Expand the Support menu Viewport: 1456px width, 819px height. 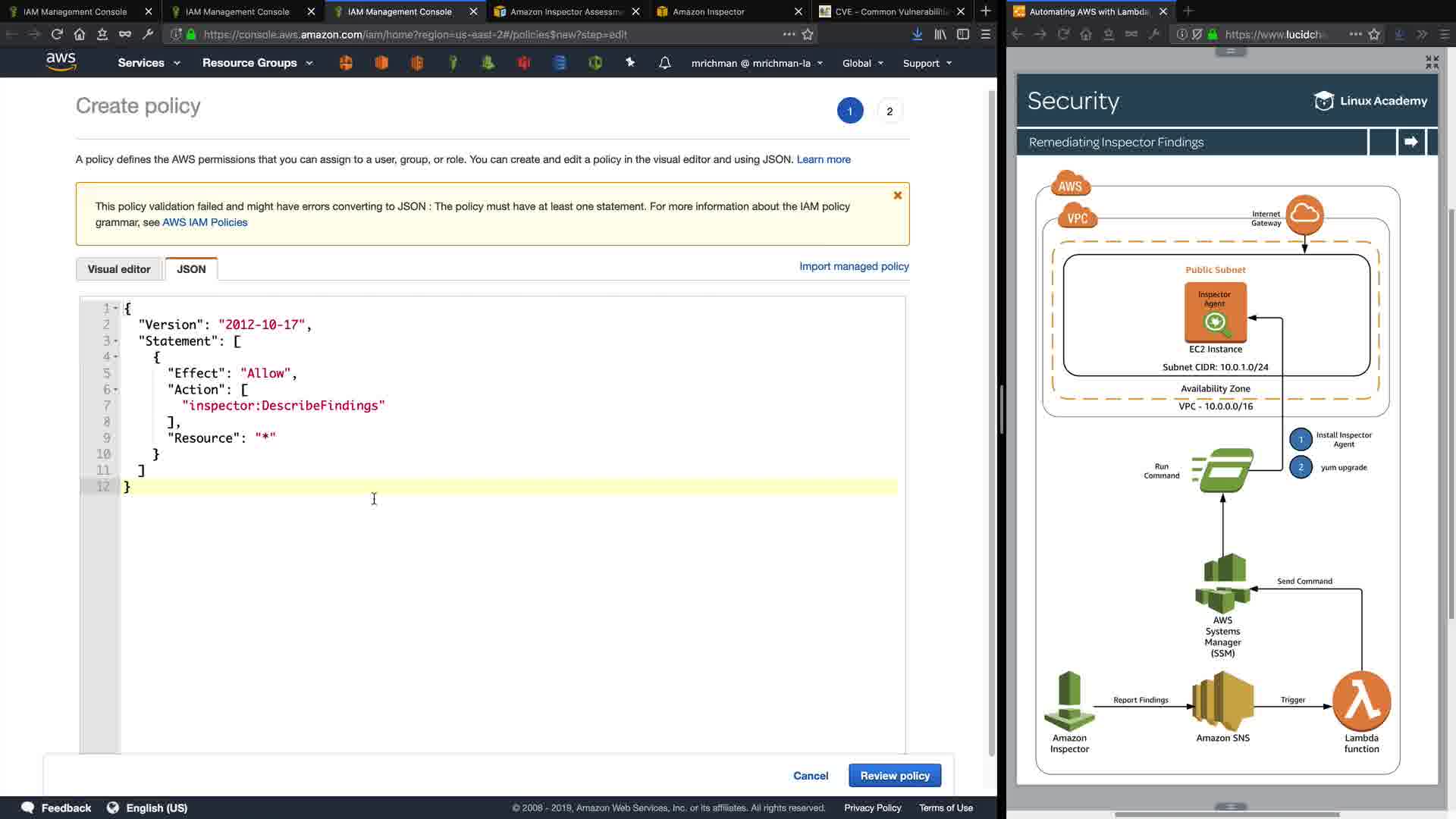coord(927,63)
